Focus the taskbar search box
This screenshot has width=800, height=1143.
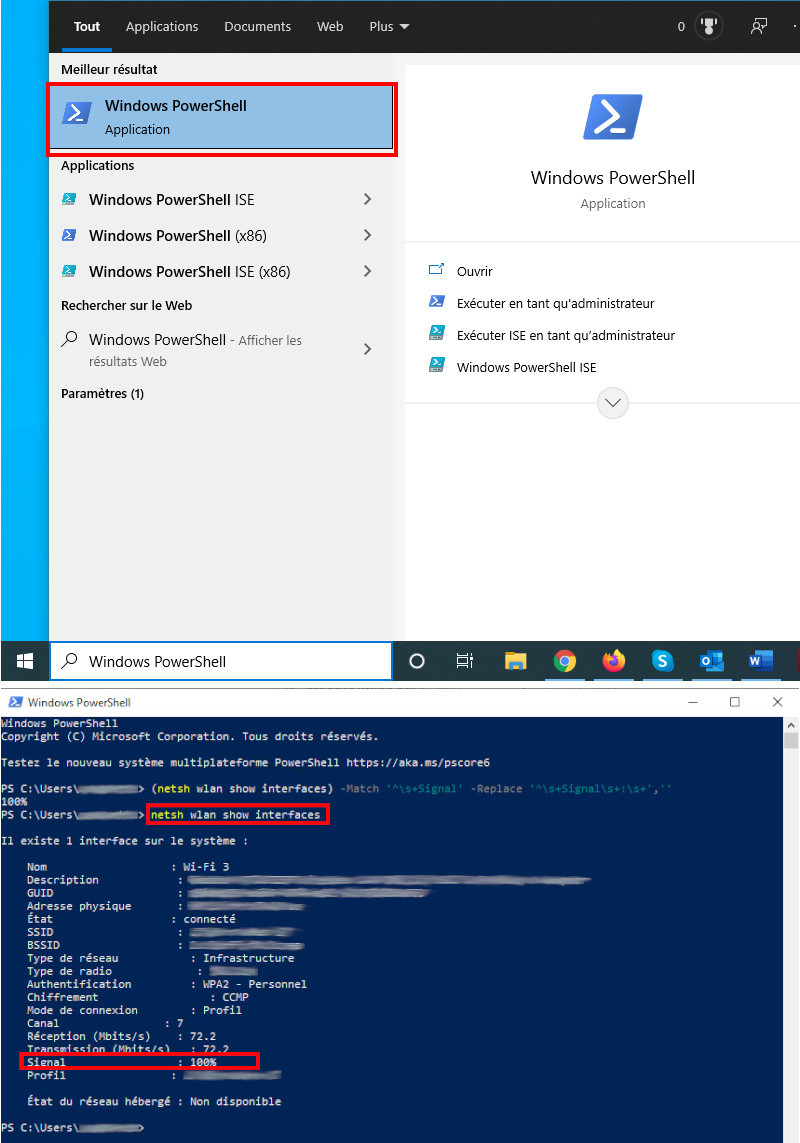tap(221, 661)
